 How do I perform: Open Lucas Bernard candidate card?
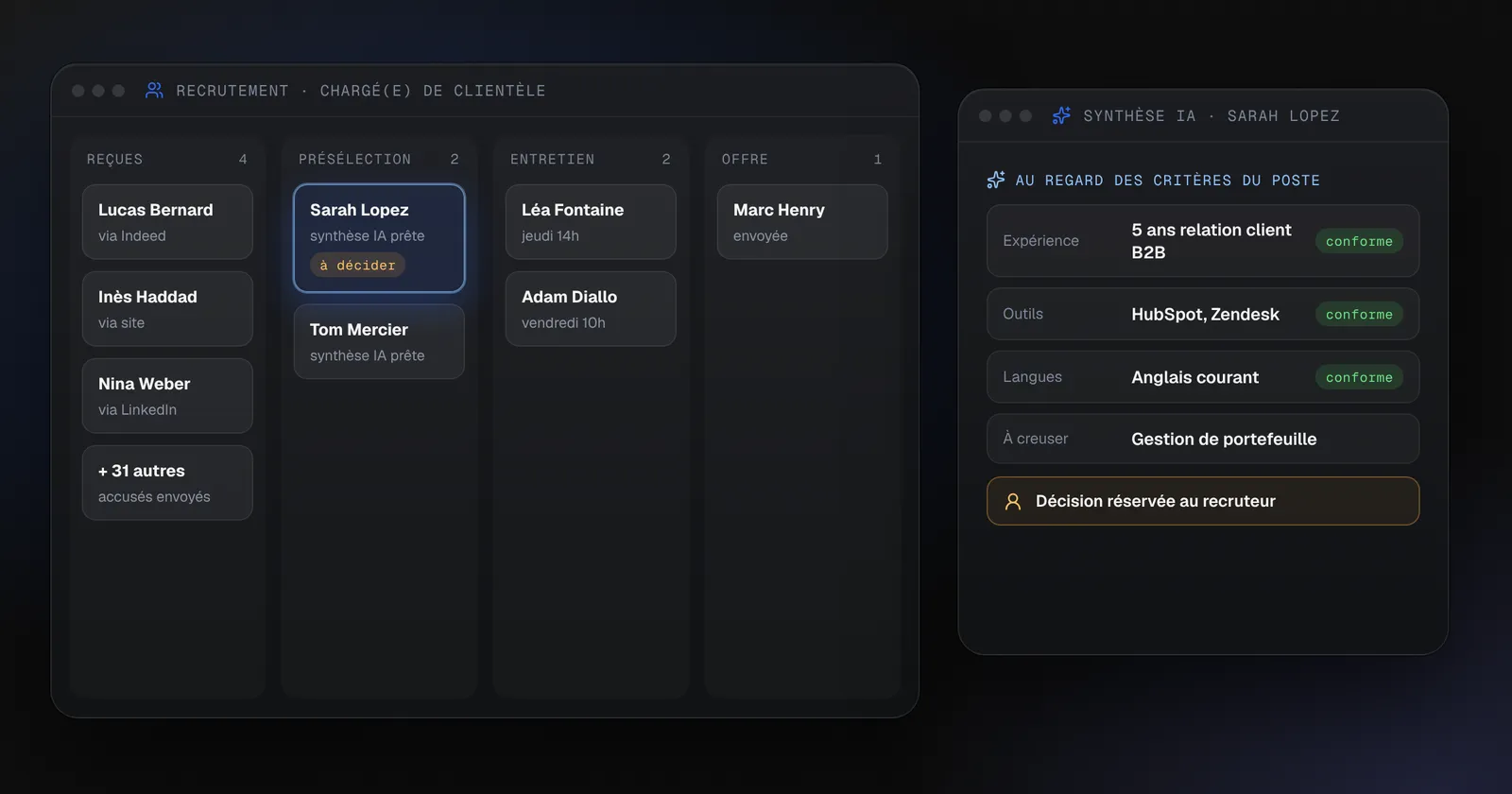[x=167, y=222]
